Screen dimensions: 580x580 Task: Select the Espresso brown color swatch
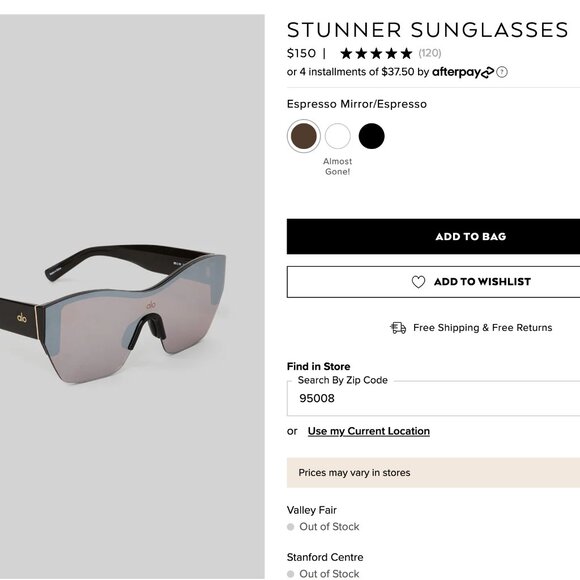(304, 136)
